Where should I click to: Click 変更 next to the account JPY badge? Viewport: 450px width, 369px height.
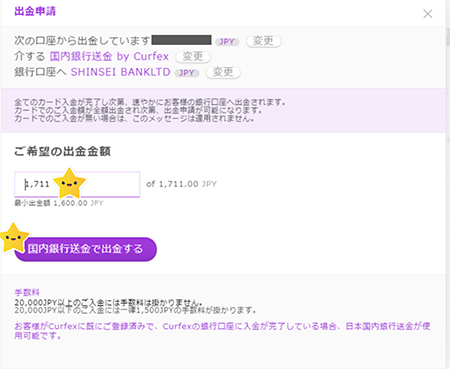[263, 41]
